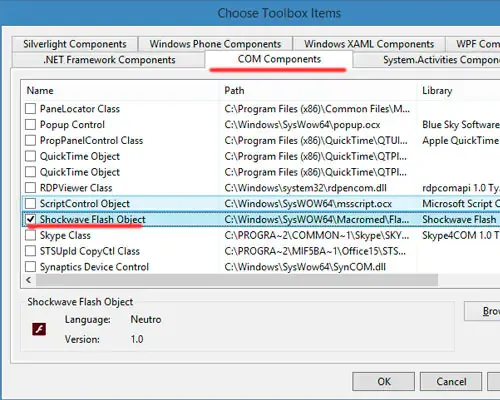Enable the Skype Class checkbox
This screenshot has height=400, width=500.
click(30, 235)
